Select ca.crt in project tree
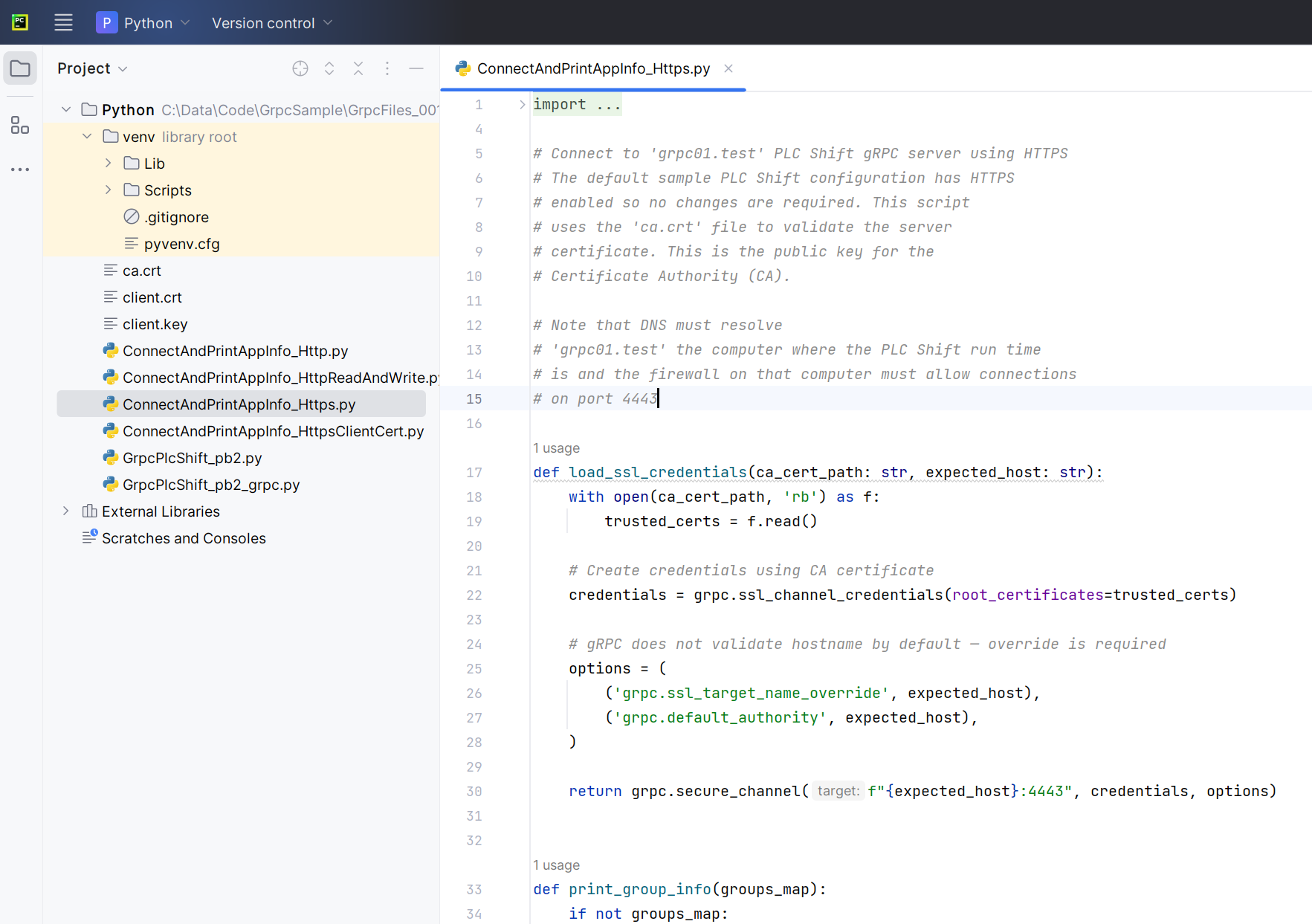1312x924 pixels. coord(141,271)
